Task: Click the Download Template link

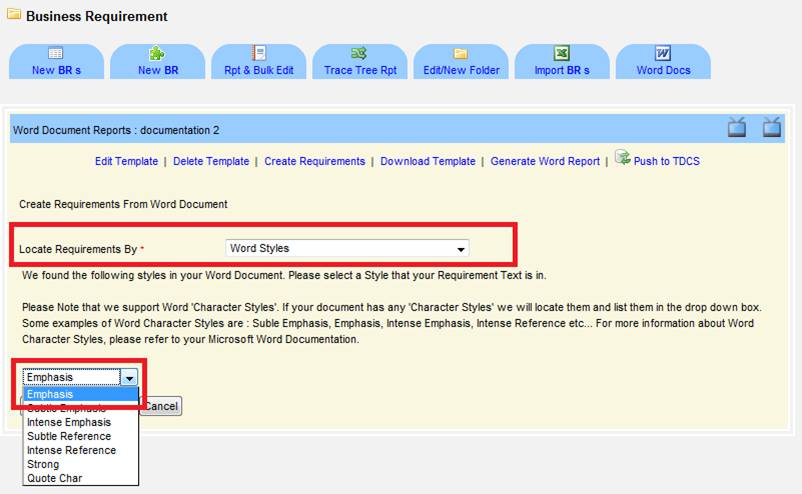Action: point(427,161)
